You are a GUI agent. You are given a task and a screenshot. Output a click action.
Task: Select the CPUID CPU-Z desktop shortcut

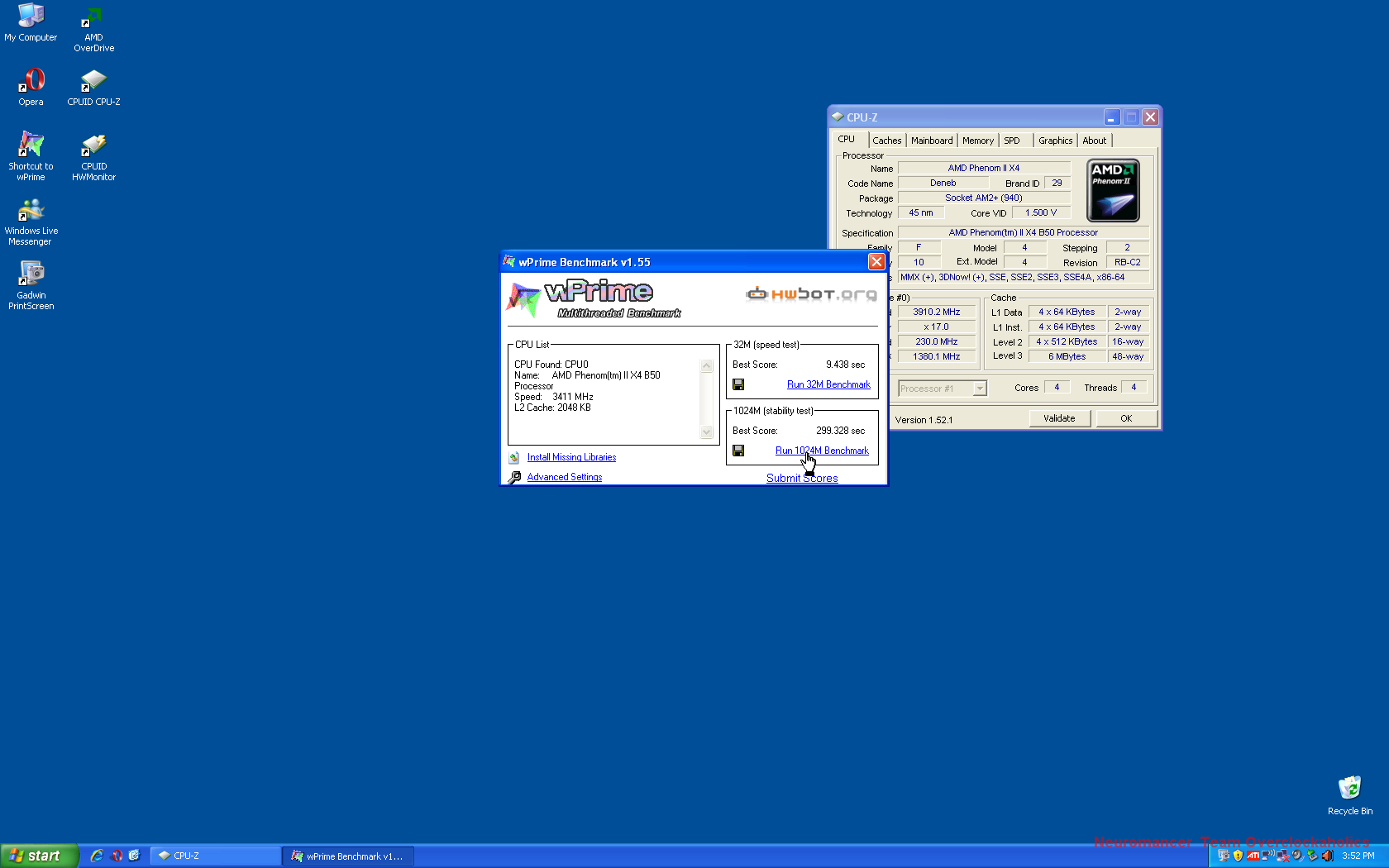tap(93, 87)
